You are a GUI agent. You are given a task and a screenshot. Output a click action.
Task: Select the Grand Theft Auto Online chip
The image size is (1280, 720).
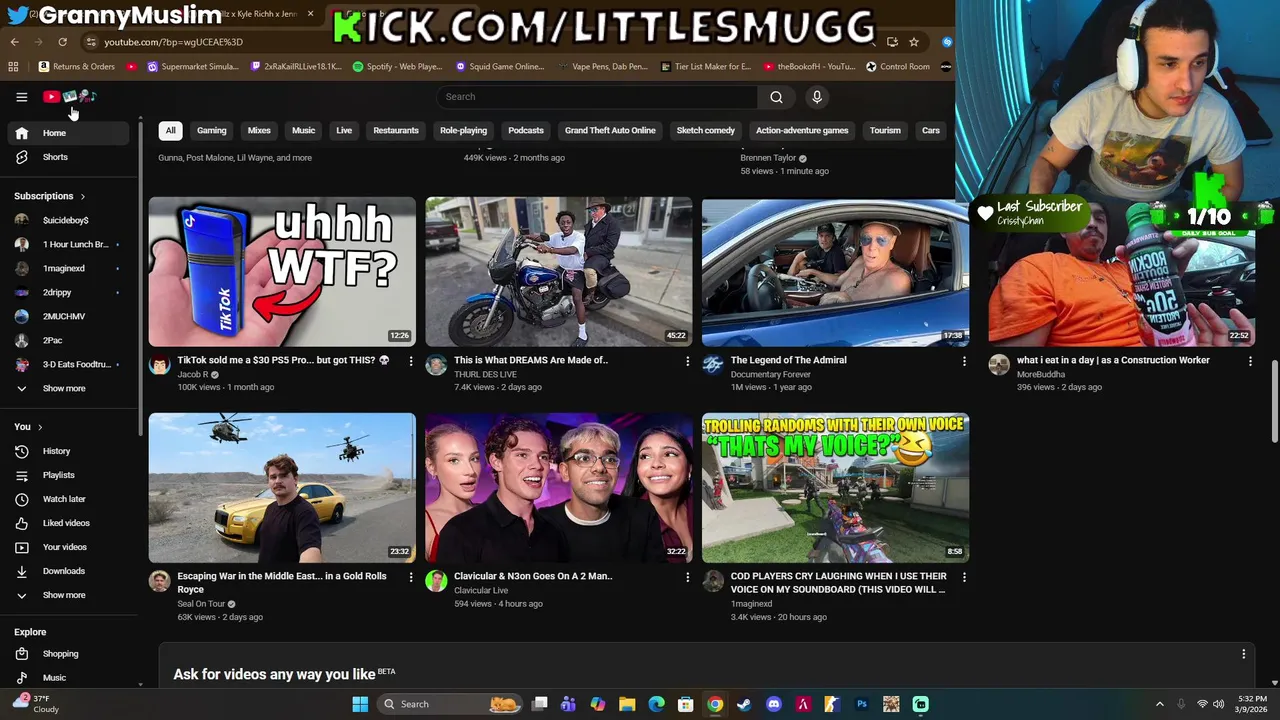tap(610, 131)
